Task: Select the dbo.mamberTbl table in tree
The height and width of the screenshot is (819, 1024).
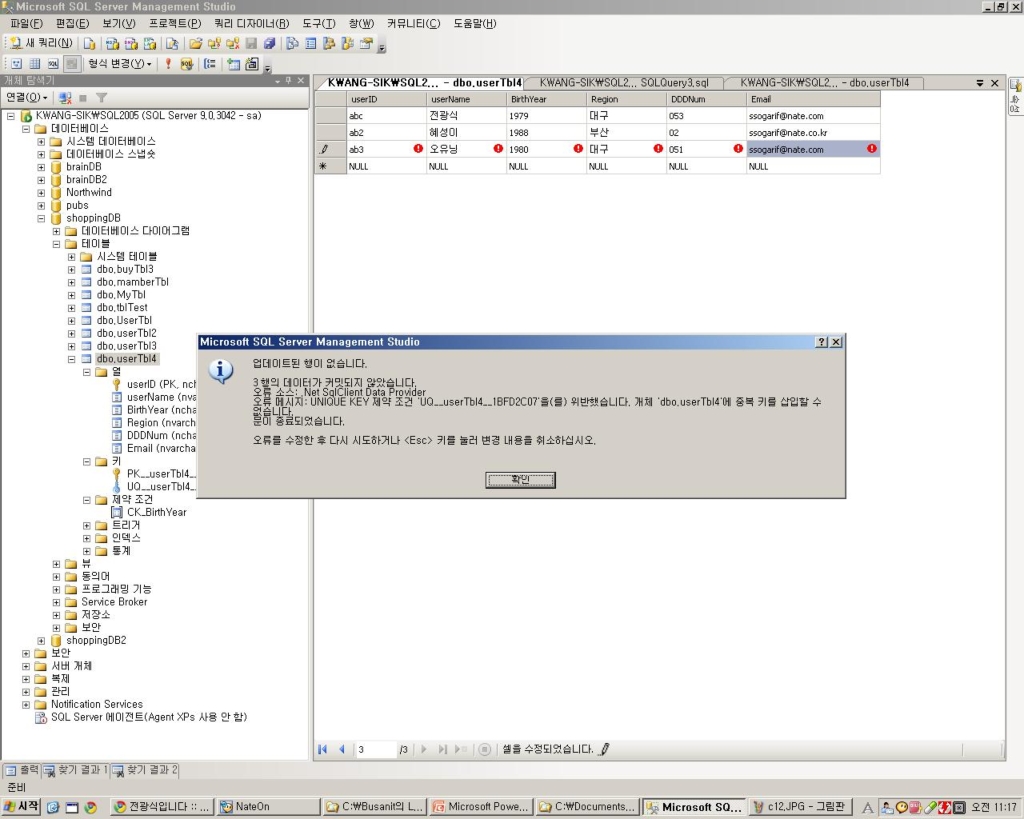Action: [133, 282]
